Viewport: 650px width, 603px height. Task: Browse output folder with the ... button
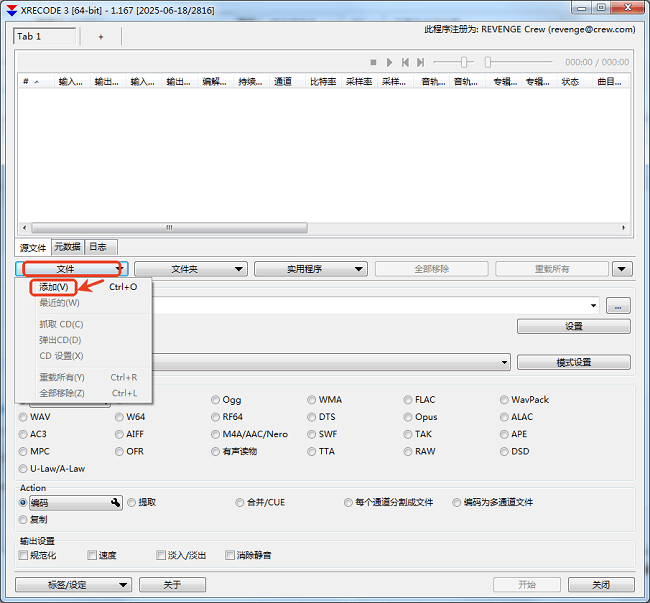(x=618, y=306)
